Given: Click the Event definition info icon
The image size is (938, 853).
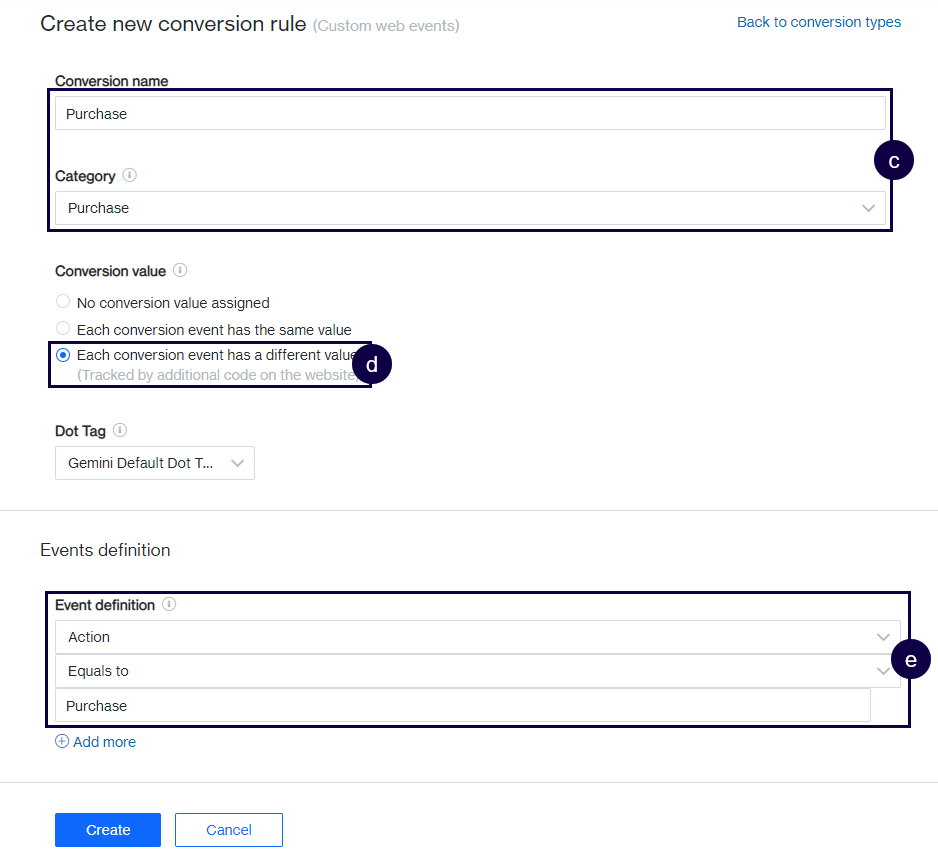Looking at the screenshot, I should tap(167, 605).
